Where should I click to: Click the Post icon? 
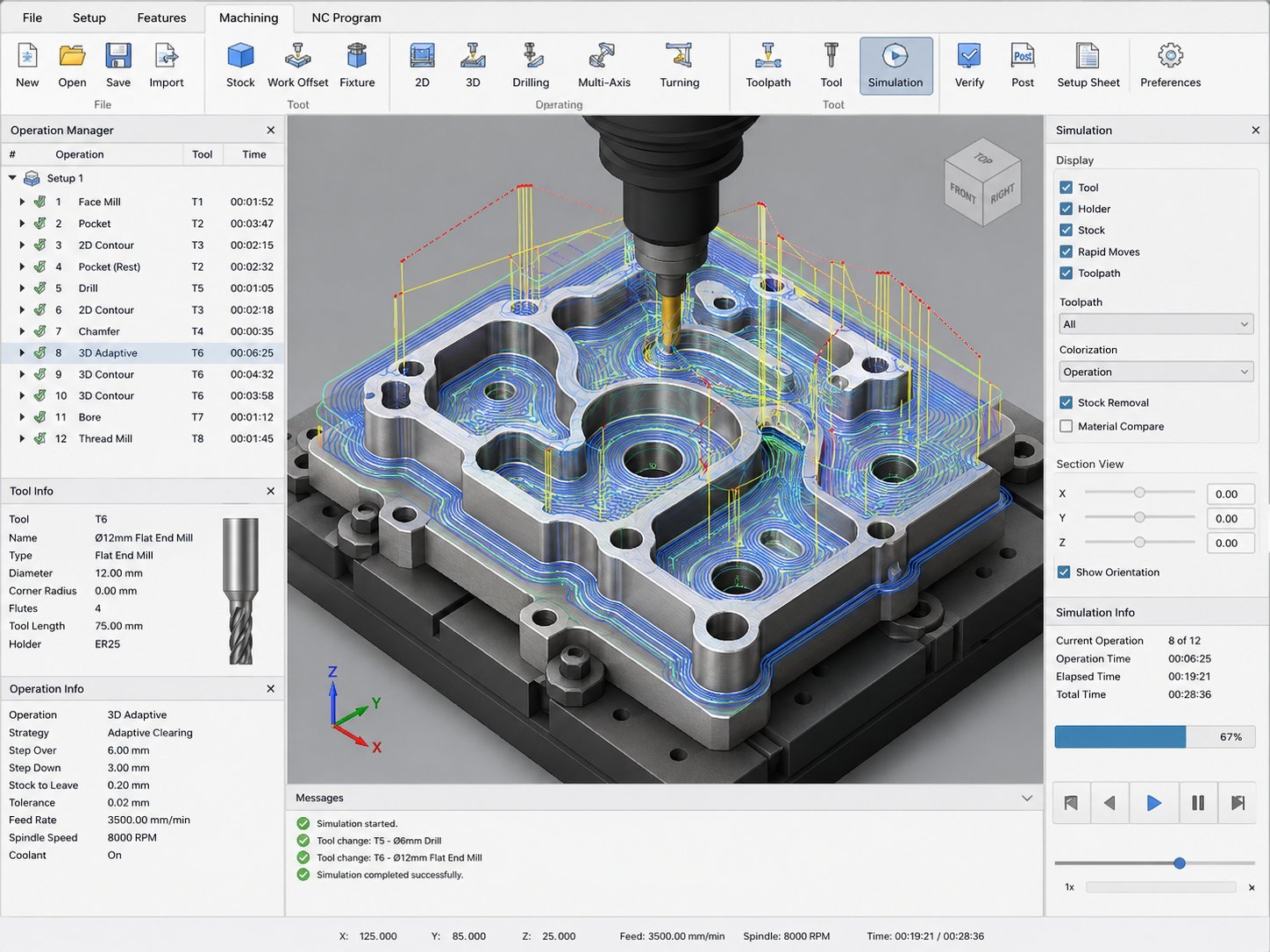pos(1023,57)
